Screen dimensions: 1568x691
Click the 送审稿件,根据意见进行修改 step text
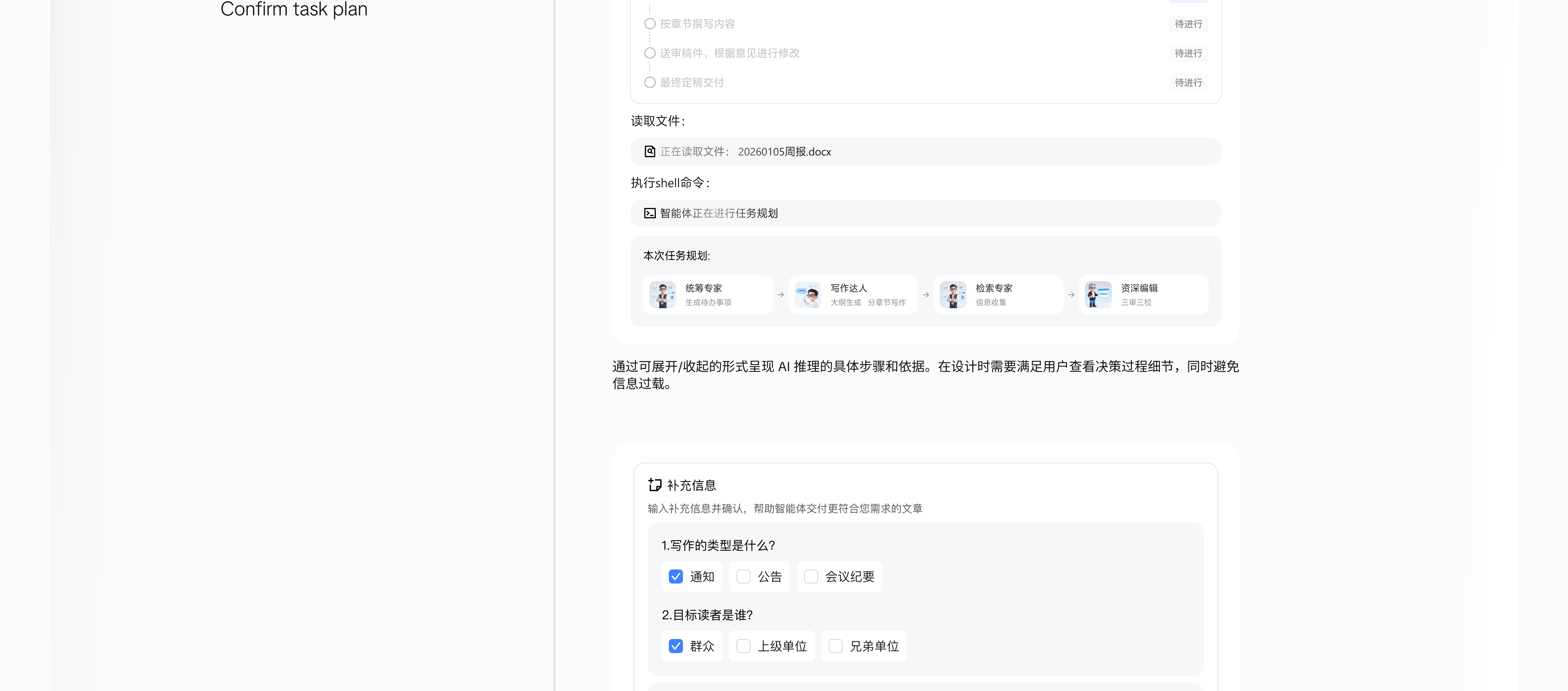[x=730, y=53]
